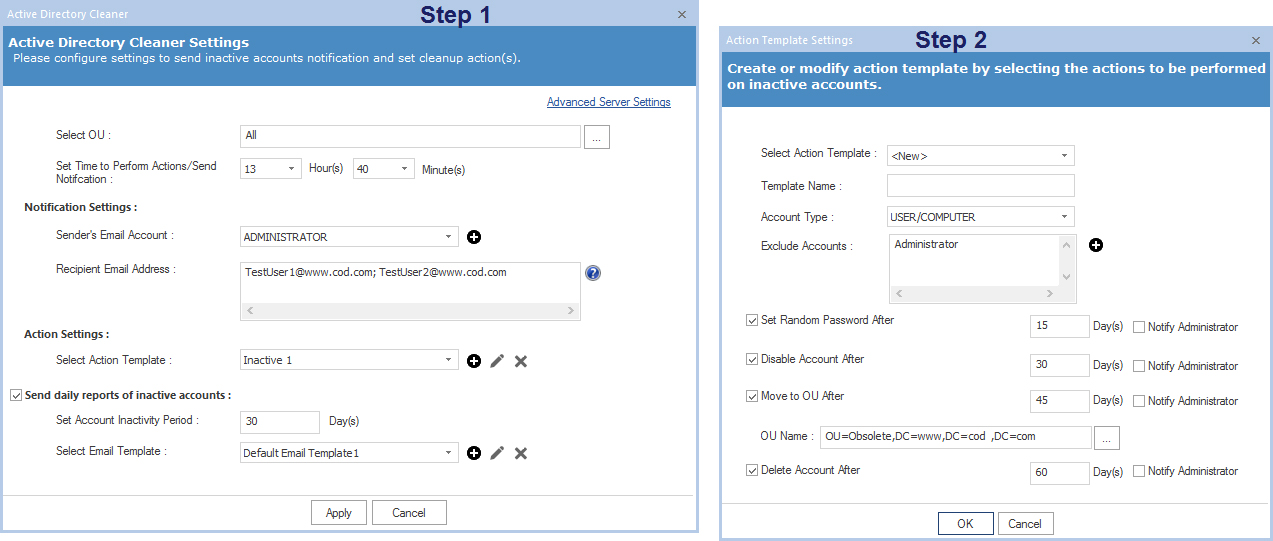Browse for OU next to Select OU

click(x=596, y=137)
